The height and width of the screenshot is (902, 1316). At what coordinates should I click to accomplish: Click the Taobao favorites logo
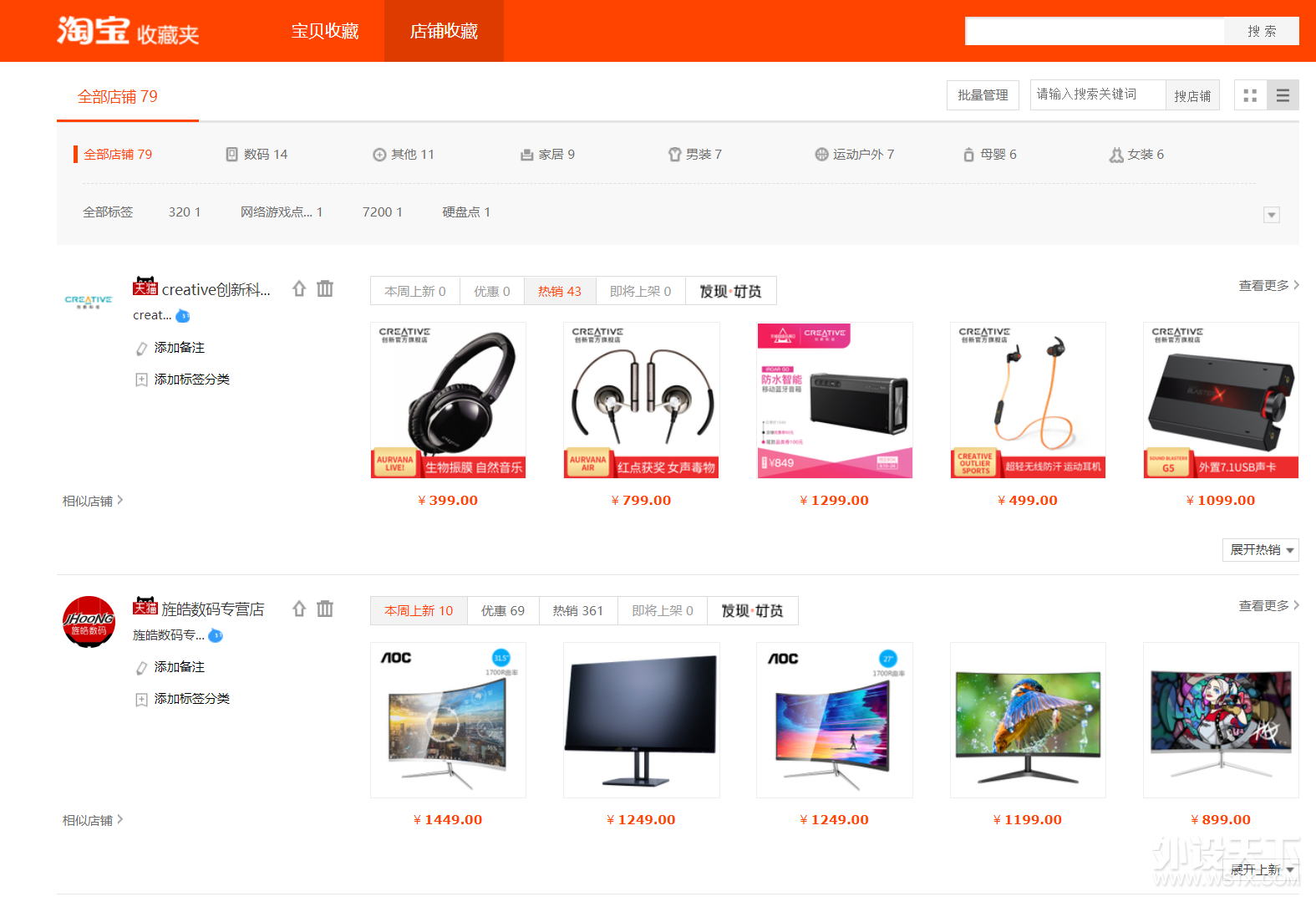128,31
